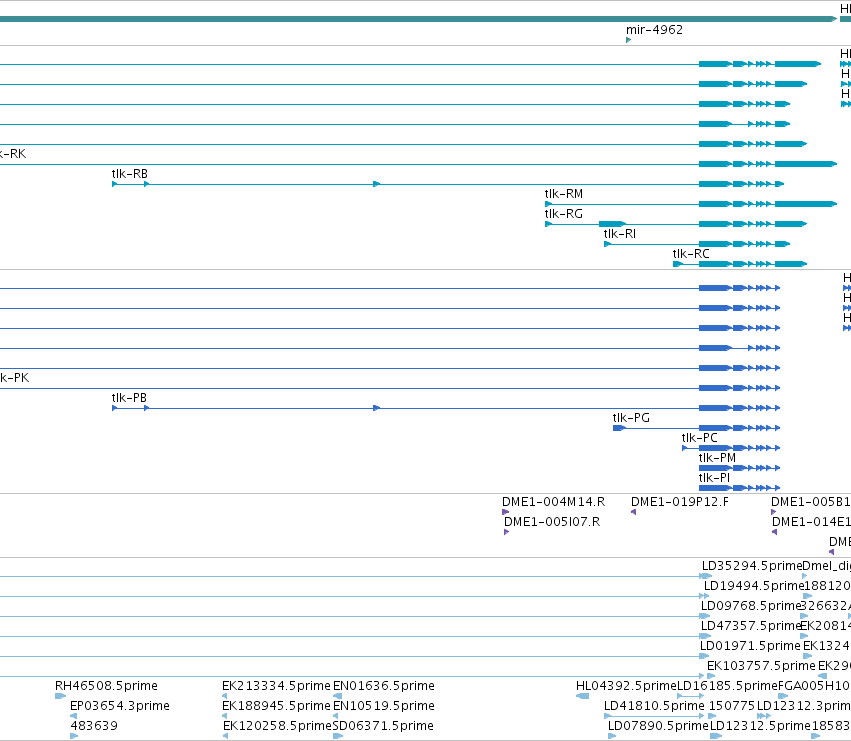
Task: Select the LD19494.5prime EST label
Action: (753, 586)
